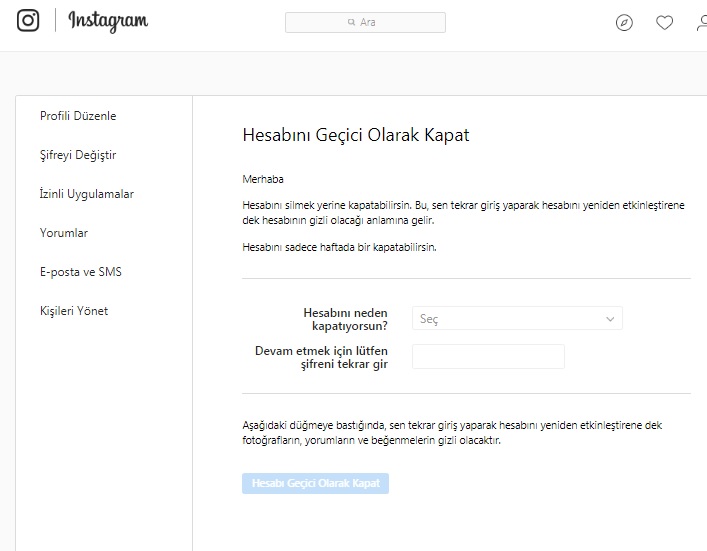
Task: Click the Ara search field
Action: (365, 22)
